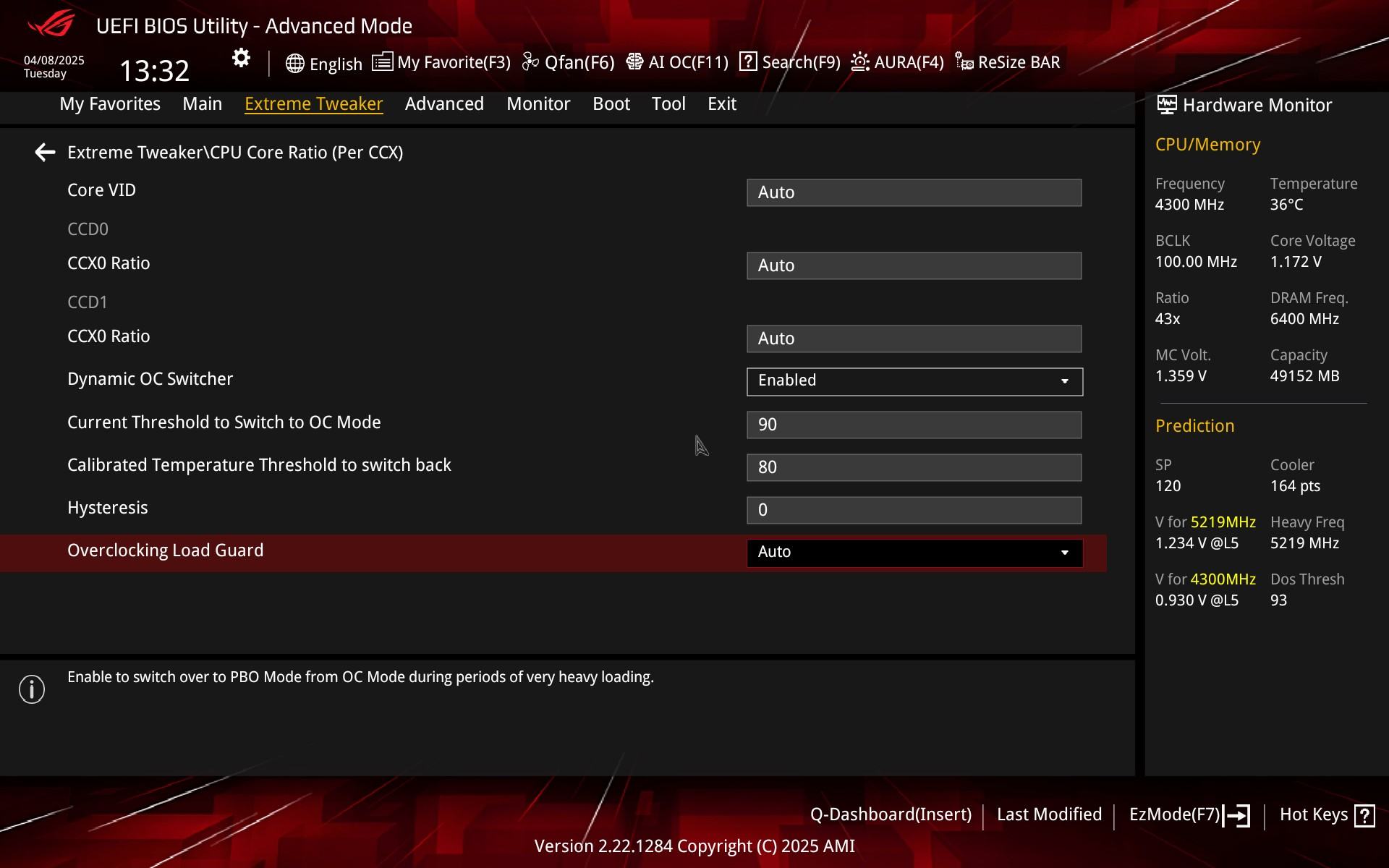View Last Modified settings
The image size is (1389, 868).
1049,814
